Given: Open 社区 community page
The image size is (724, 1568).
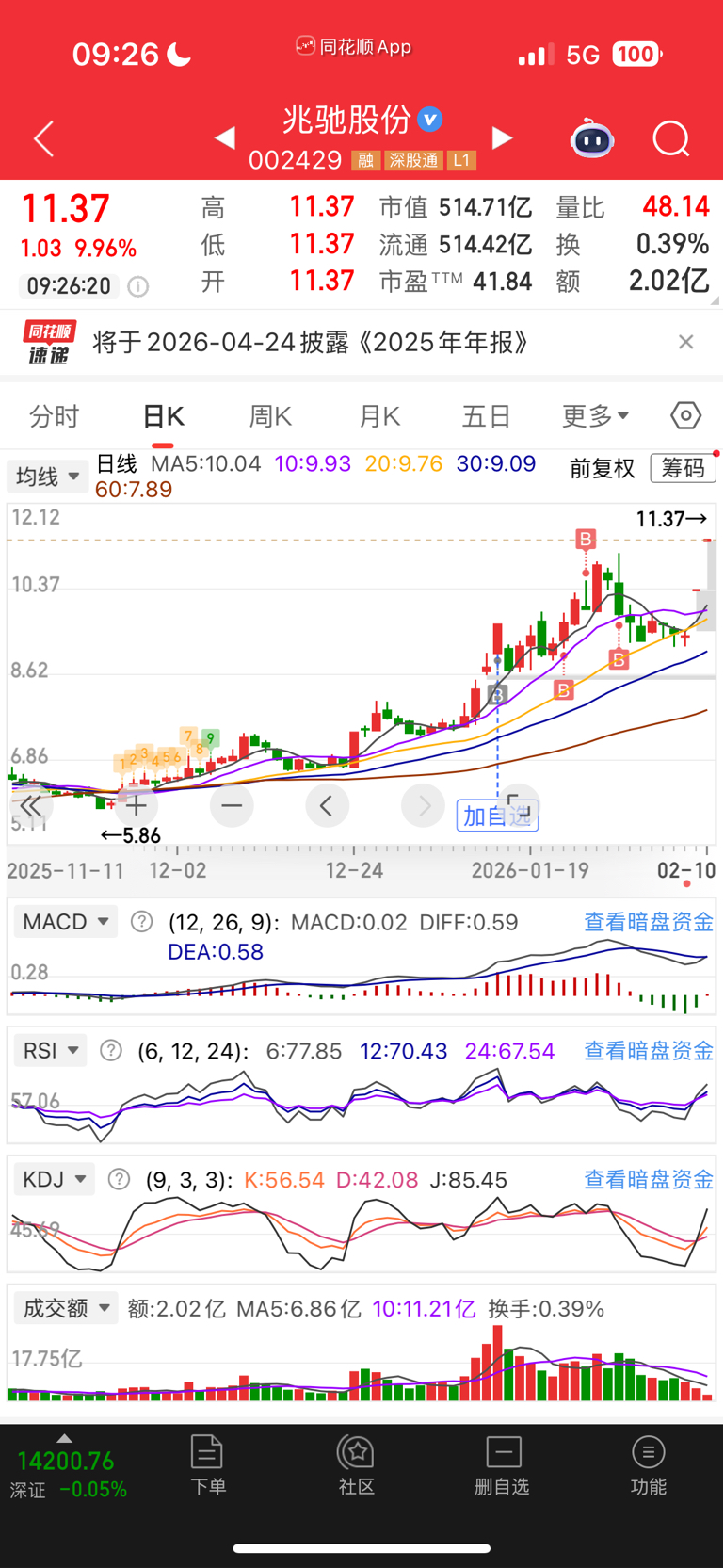Looking at the screenshot, I should [357, 1465].
